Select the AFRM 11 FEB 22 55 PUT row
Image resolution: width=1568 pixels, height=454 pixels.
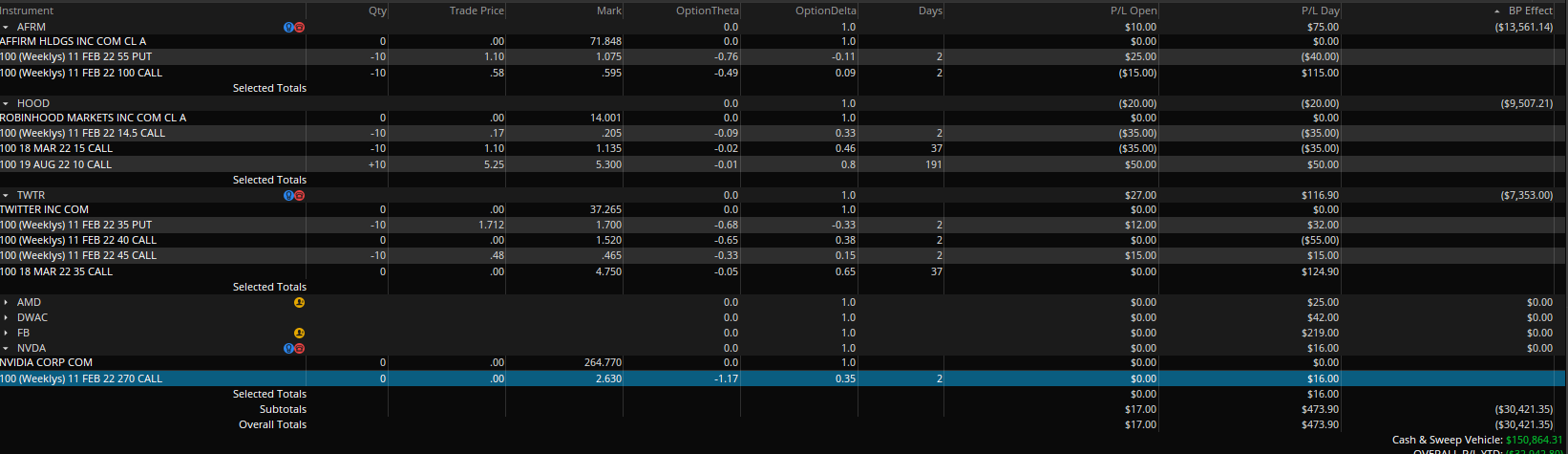[783, 56]
